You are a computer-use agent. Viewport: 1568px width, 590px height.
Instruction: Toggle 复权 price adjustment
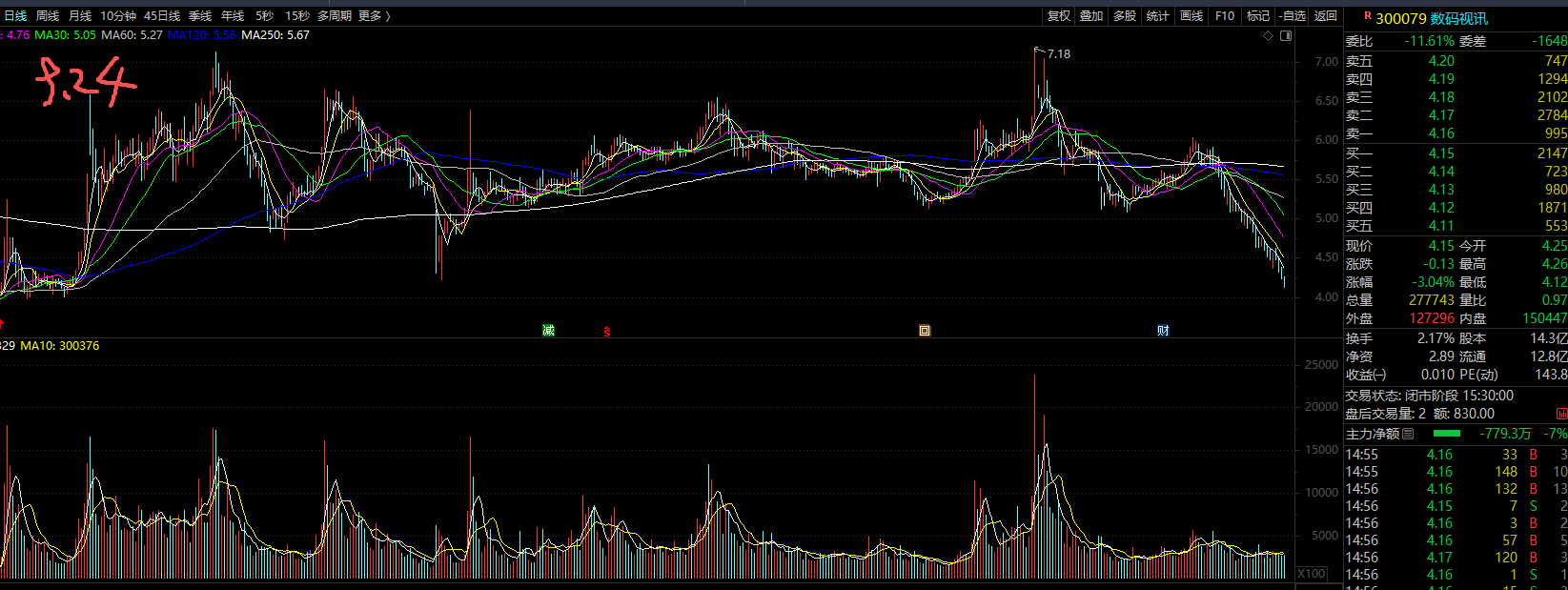1059,15
